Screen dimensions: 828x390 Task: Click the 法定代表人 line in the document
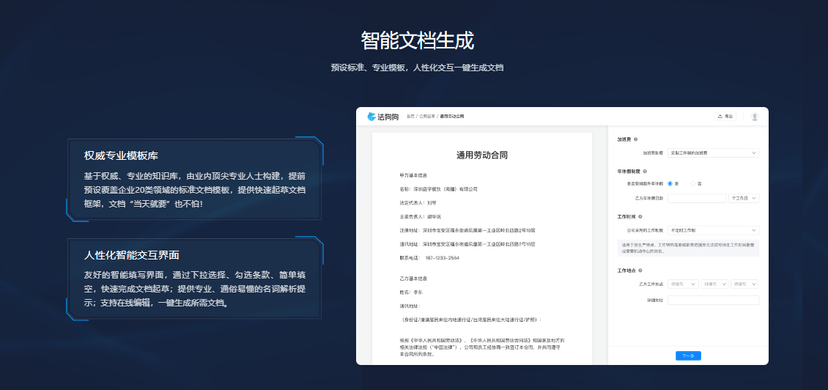point(418,203)
